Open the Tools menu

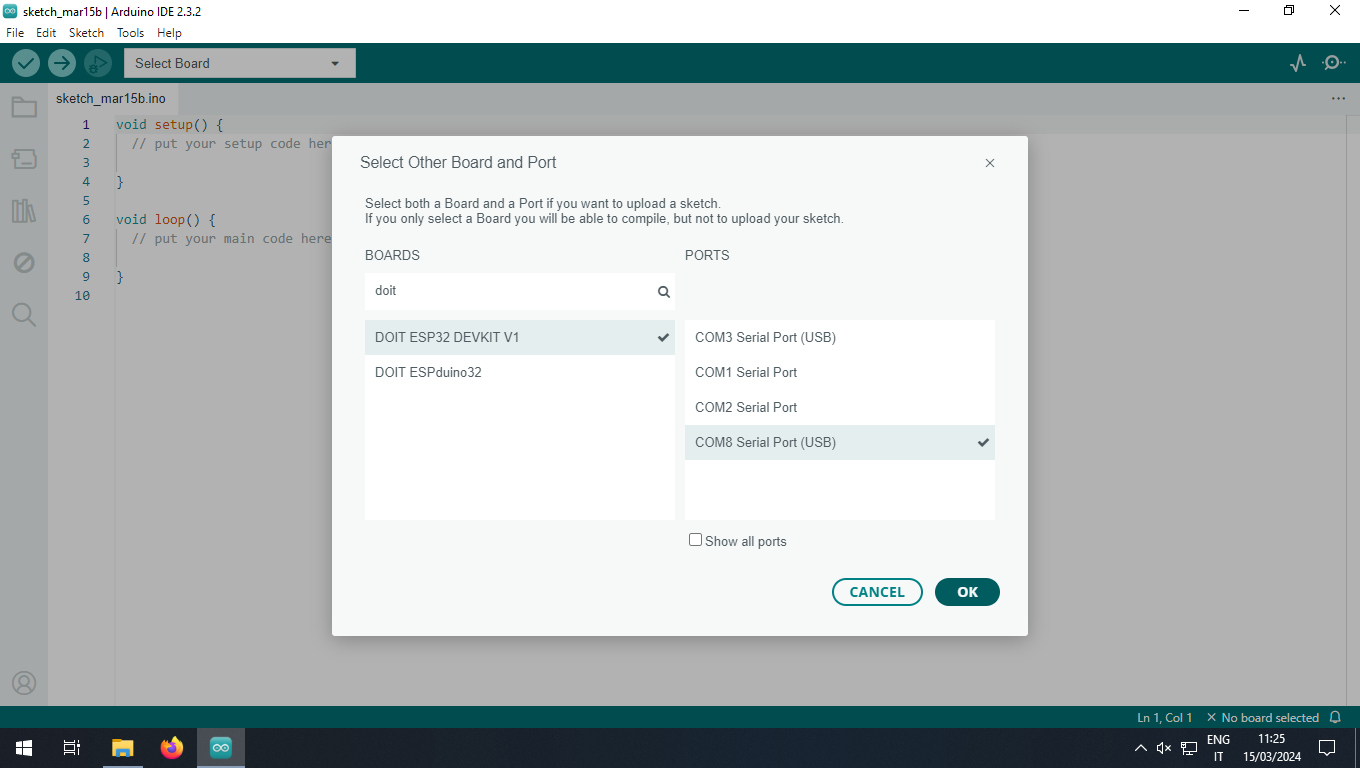(131, 33)
